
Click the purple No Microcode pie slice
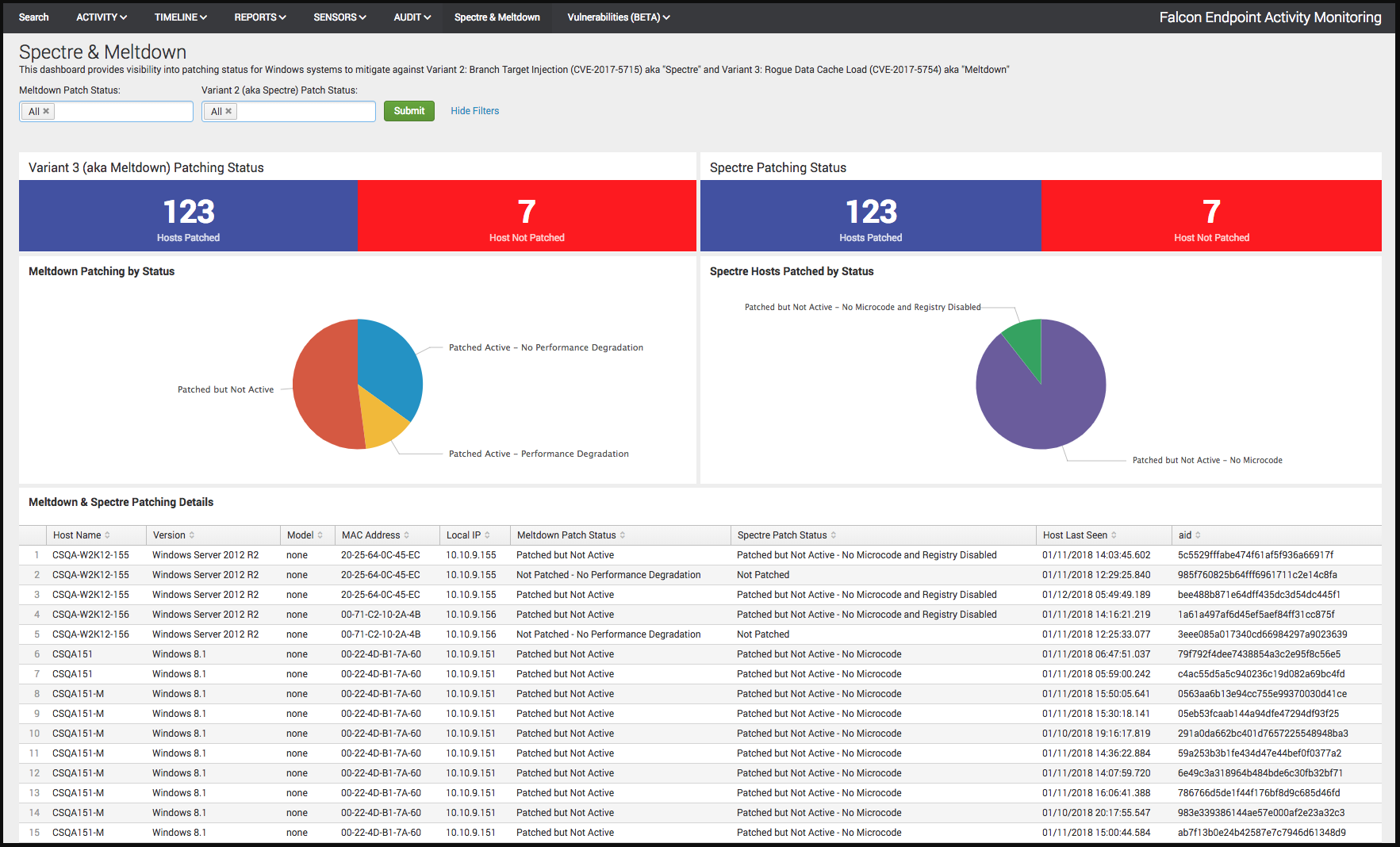click(x=1041, y=397)
